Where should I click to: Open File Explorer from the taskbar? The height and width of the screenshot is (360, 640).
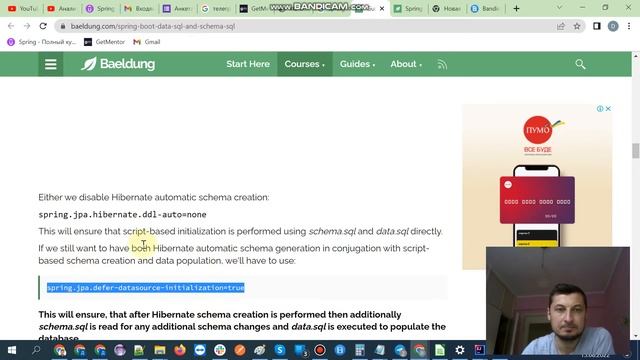coord(160,350)
